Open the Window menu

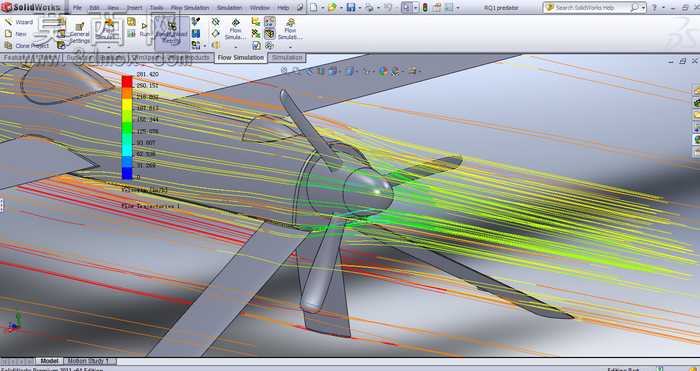pyautogui.click(x=259, y=8)
